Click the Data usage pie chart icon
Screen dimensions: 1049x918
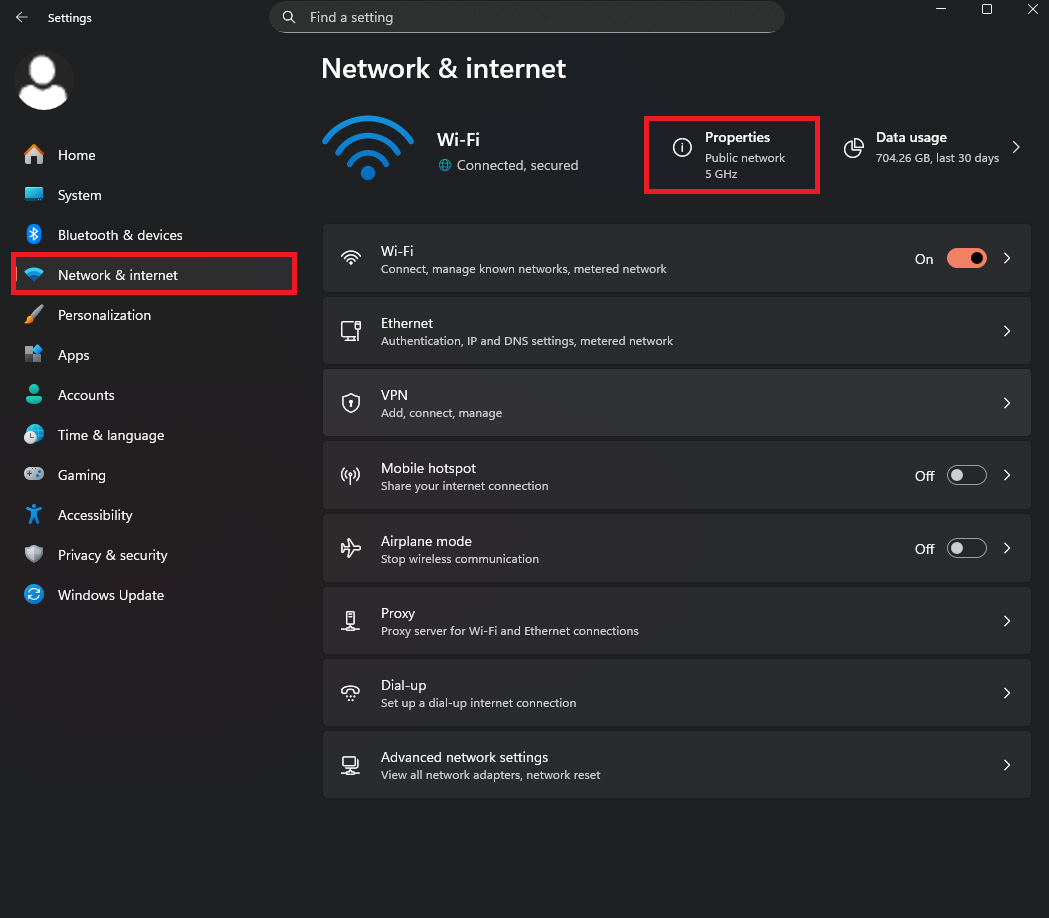(853, 148)
